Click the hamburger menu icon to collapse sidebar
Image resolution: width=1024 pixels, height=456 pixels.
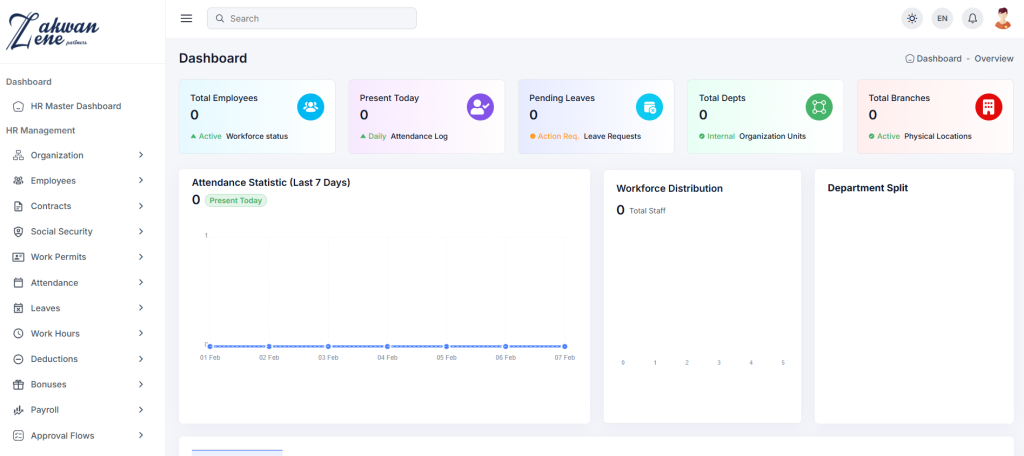click(186, 18)
